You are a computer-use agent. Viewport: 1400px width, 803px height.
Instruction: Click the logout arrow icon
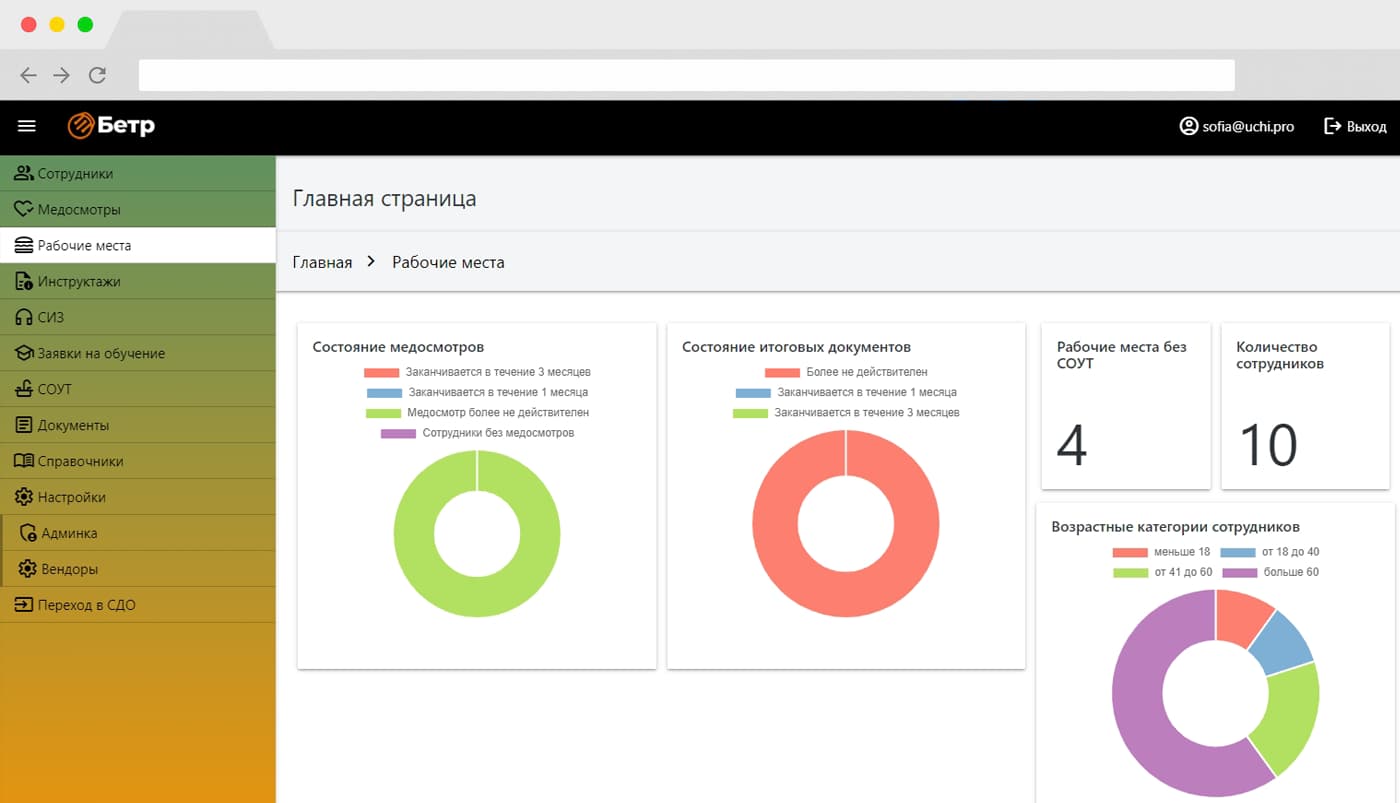pos(1332,126)
